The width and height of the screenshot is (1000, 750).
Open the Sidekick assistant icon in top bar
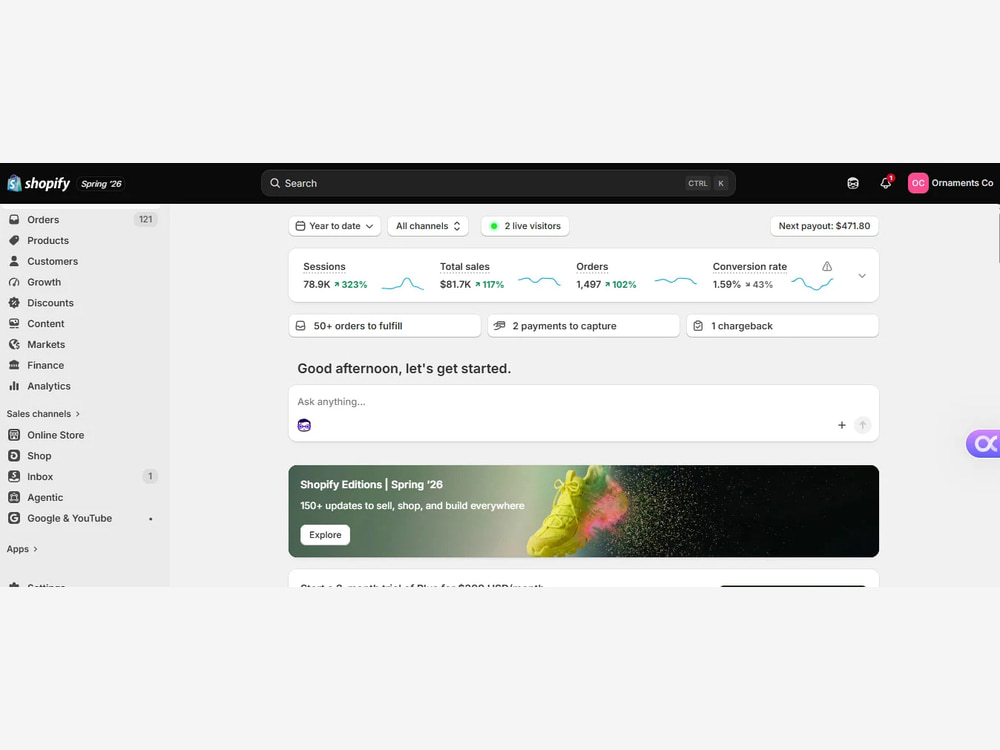(x=853, y=184)
